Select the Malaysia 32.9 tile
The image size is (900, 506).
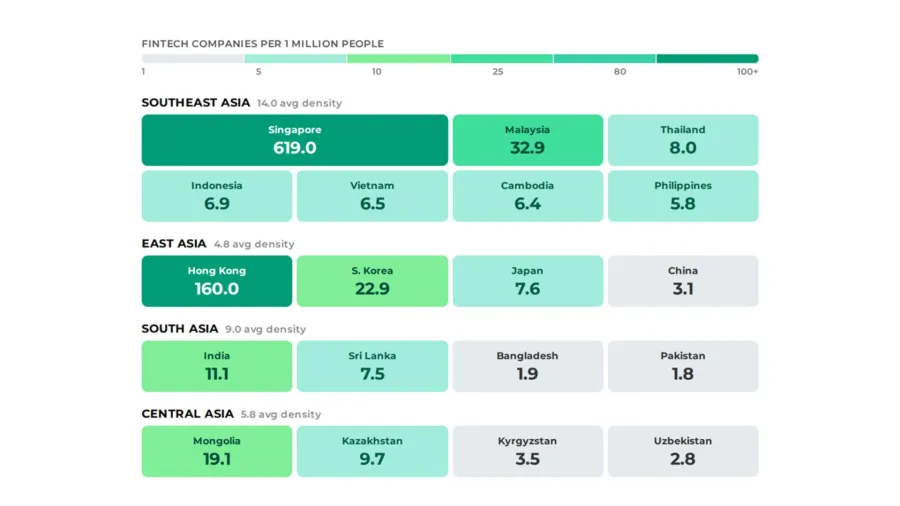(x=527, y=140)
